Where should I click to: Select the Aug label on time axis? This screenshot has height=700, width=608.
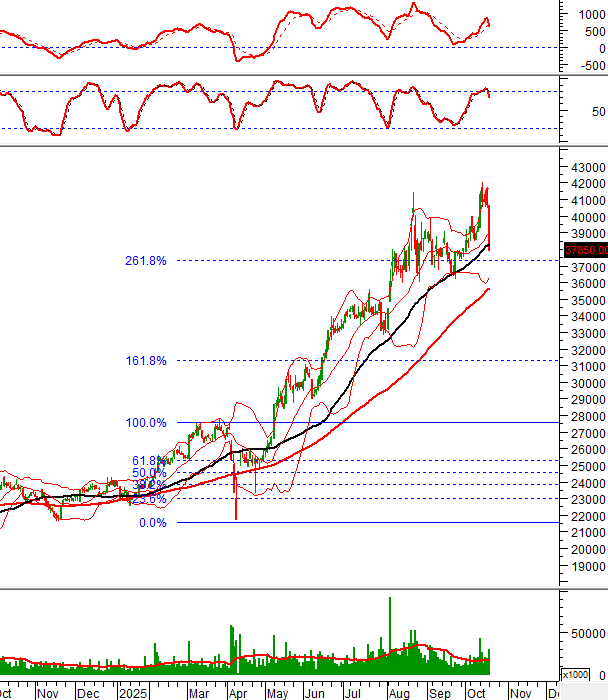[x=398, y=692]
